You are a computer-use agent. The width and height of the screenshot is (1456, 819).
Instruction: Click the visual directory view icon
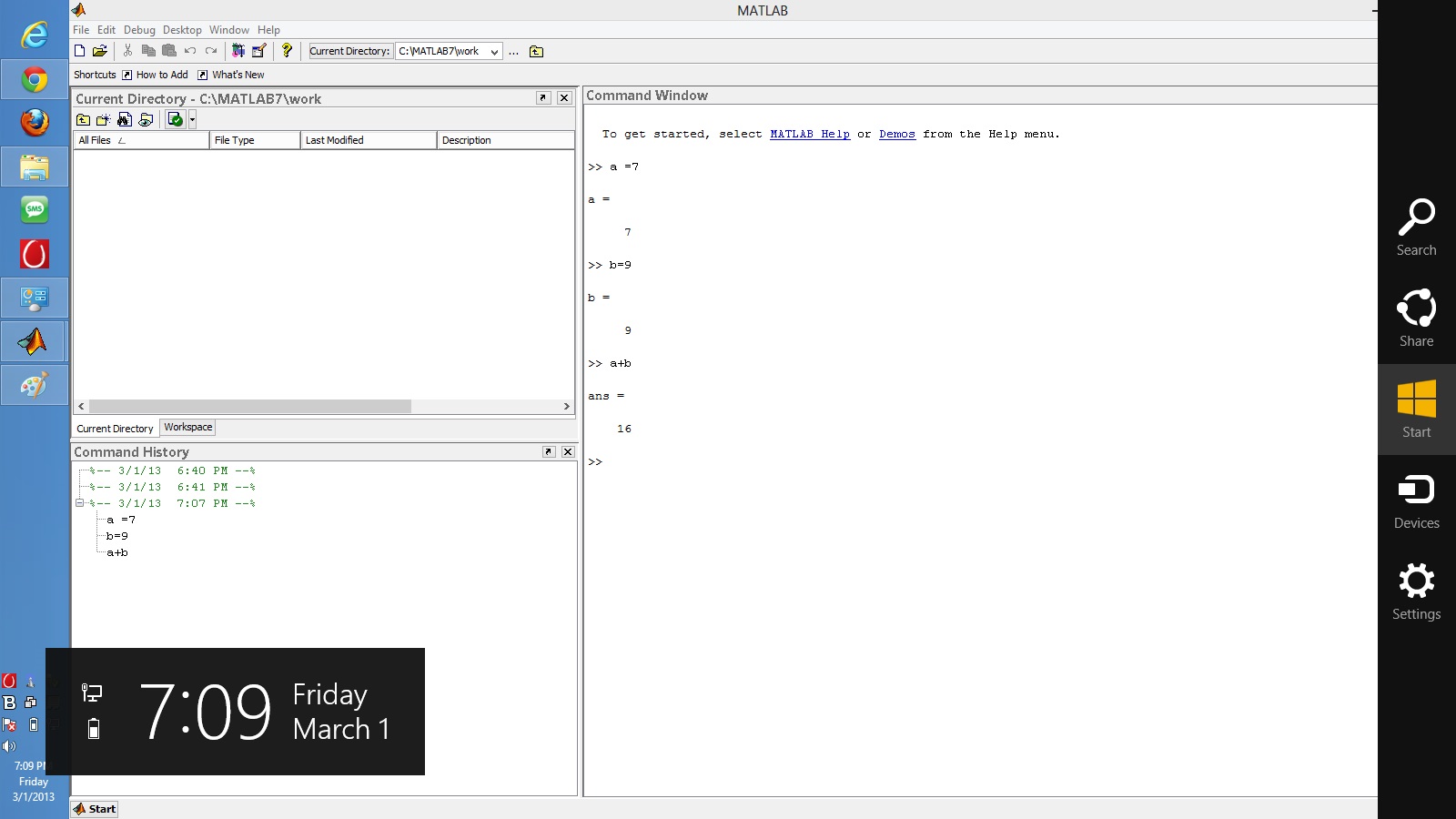pos(146,119)
